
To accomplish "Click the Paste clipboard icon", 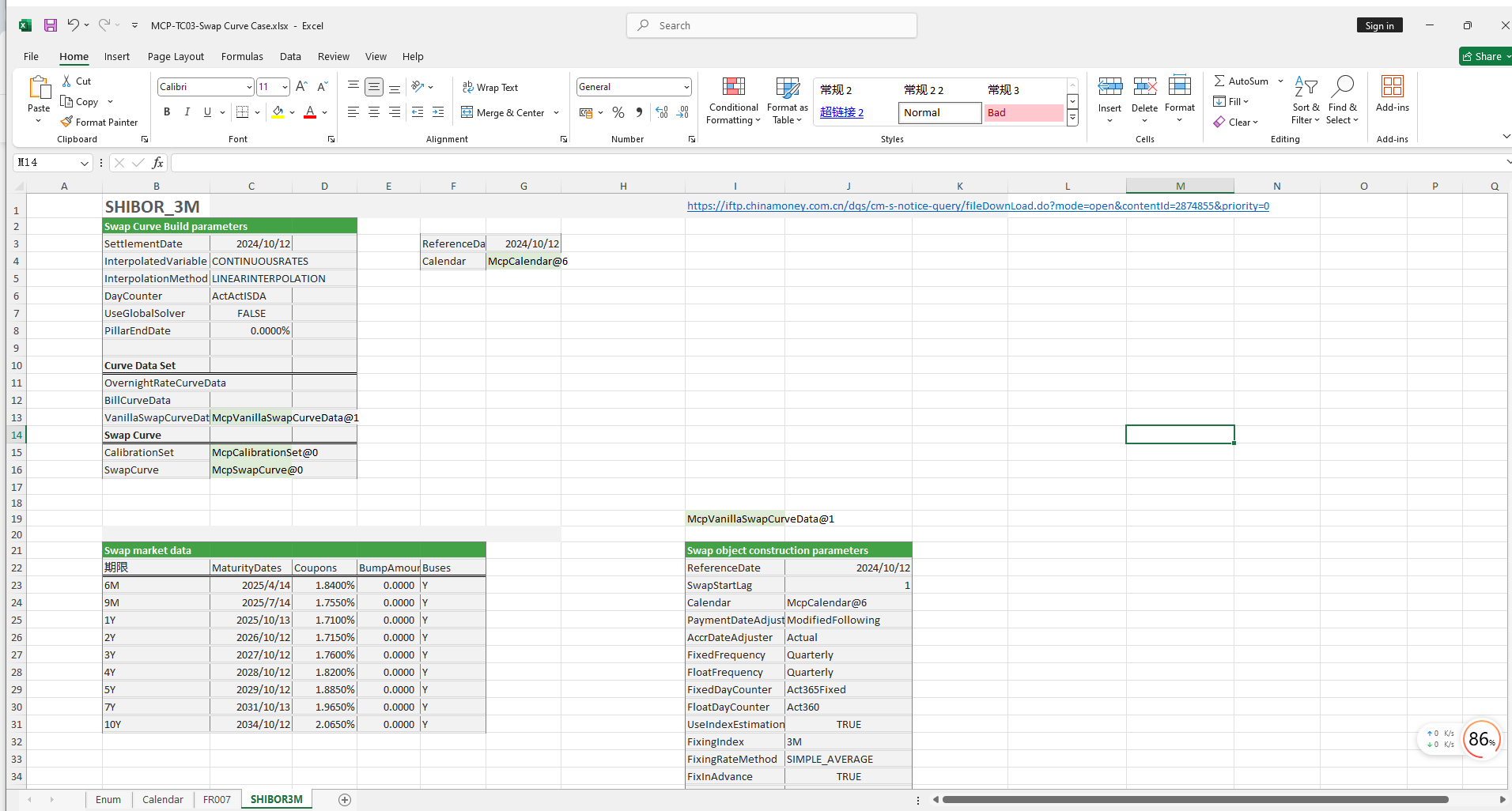I will [39, 88].
